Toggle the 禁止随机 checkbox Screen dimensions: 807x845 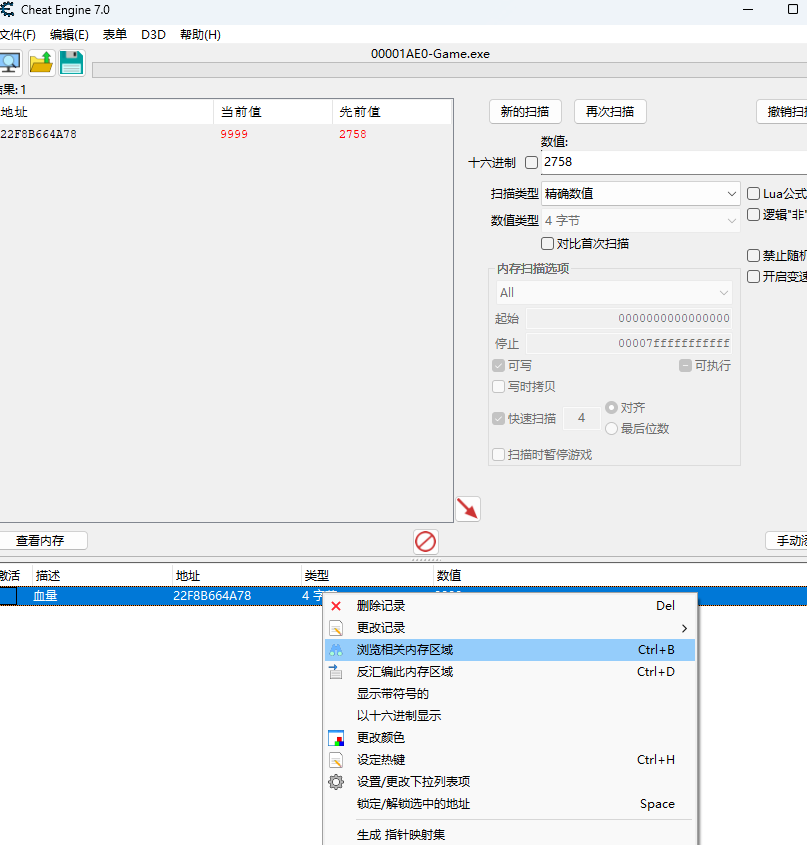(753, 255)
